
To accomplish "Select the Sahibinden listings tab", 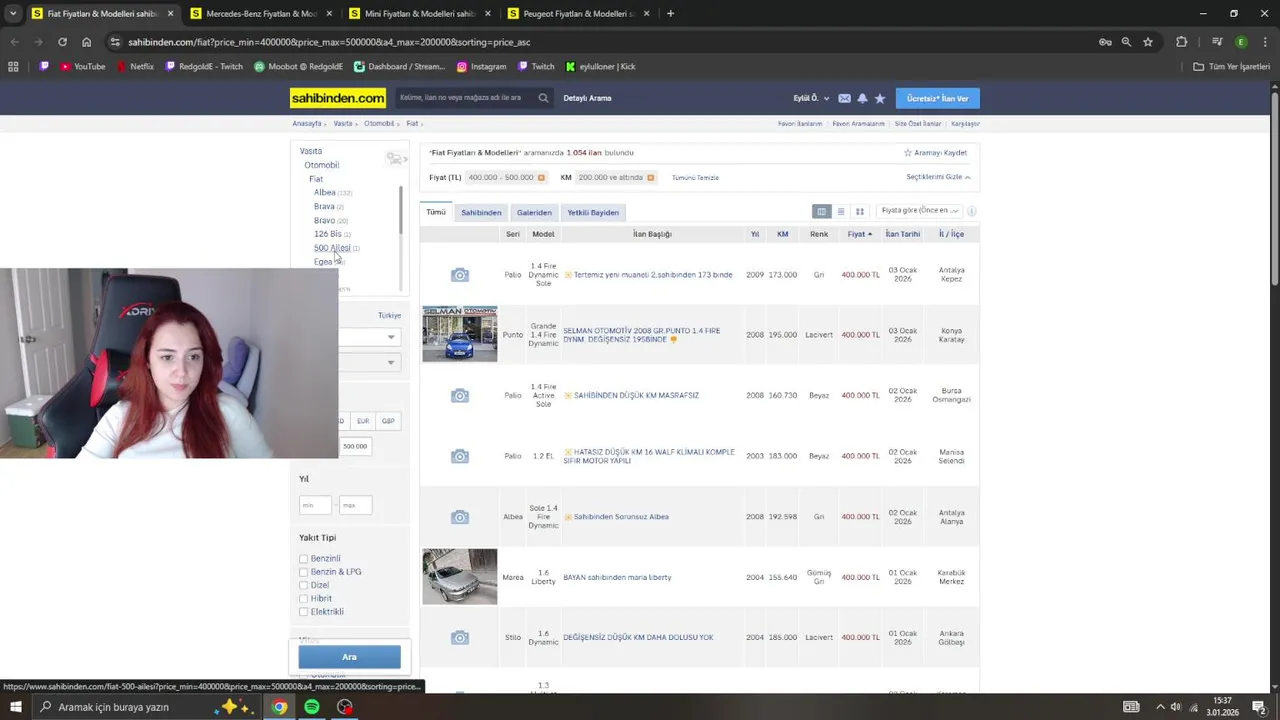I will [x=481, y=212].
